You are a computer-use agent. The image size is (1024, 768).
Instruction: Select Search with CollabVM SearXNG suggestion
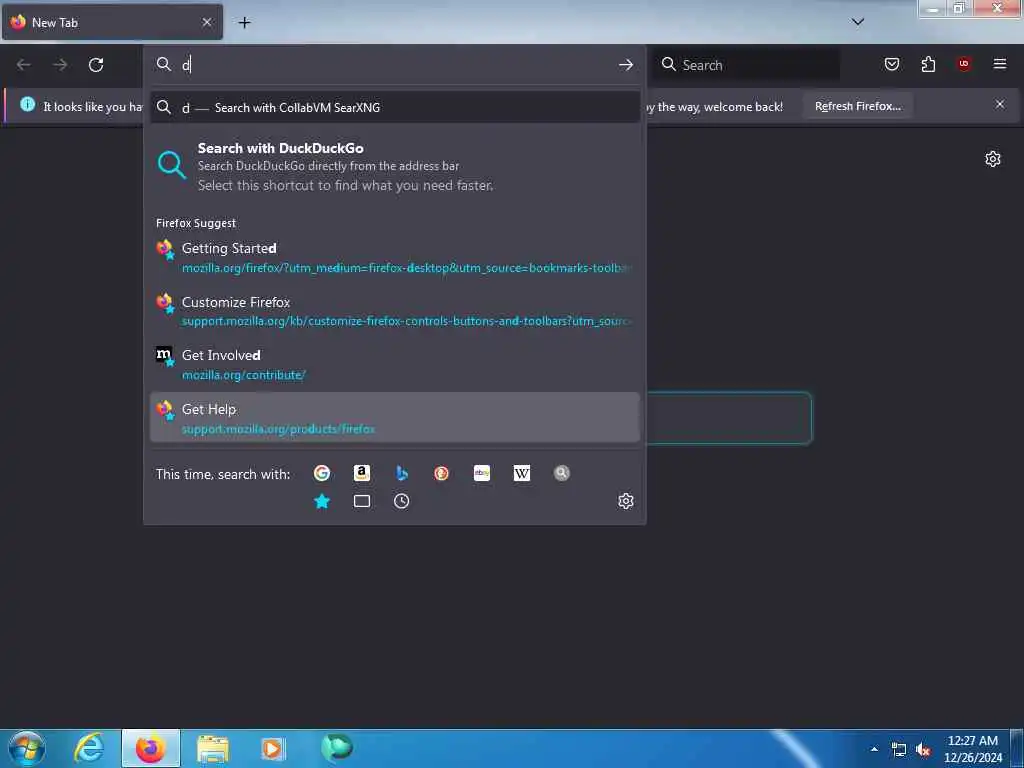pyautogui.click(x=394, y=107)
